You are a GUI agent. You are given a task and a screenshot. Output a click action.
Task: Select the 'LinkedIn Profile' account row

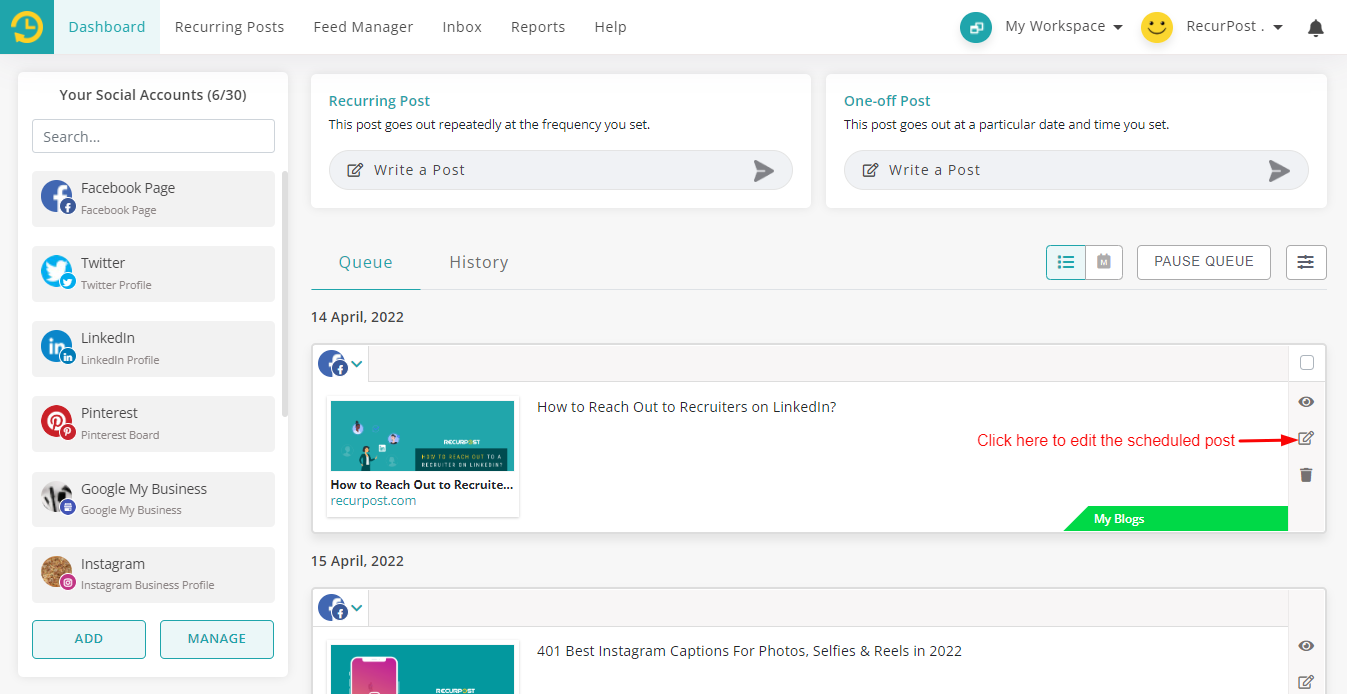click(153, 349)
